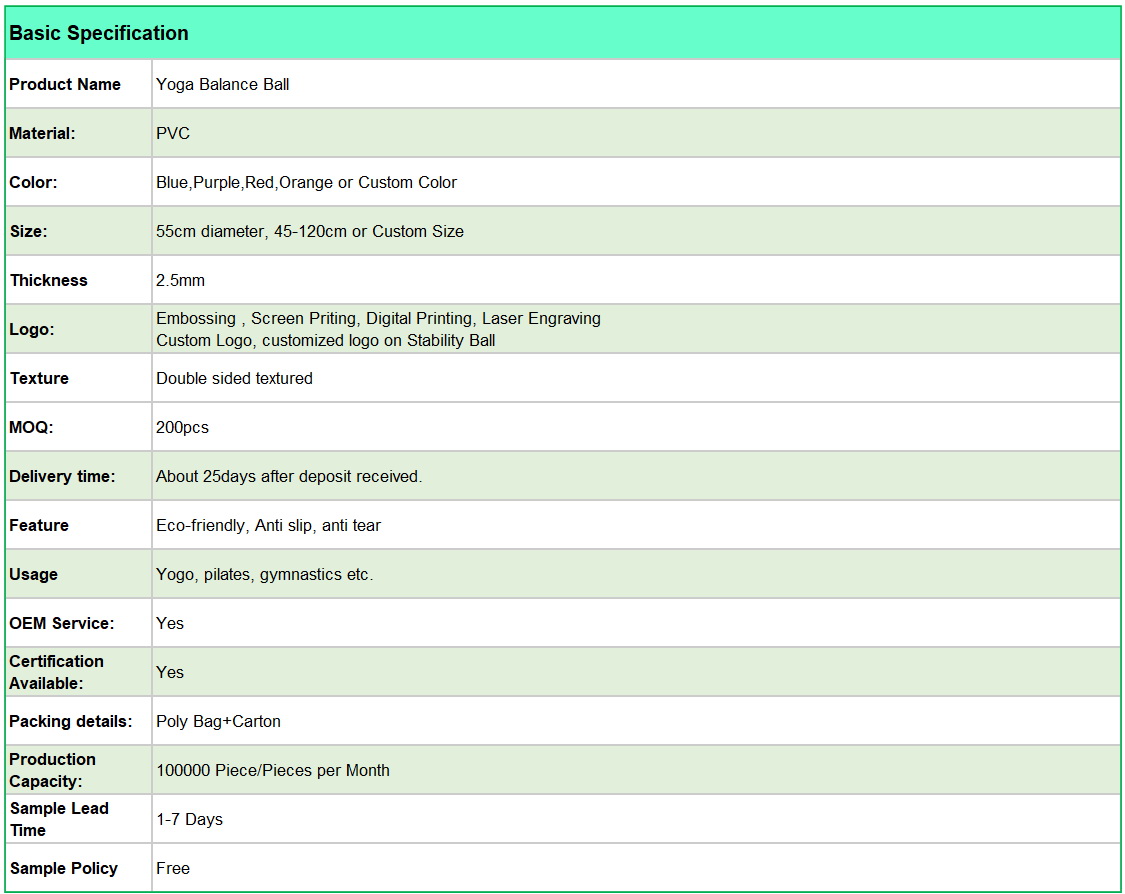Select the 'MOQ:' label

click(x=31, y=428)
